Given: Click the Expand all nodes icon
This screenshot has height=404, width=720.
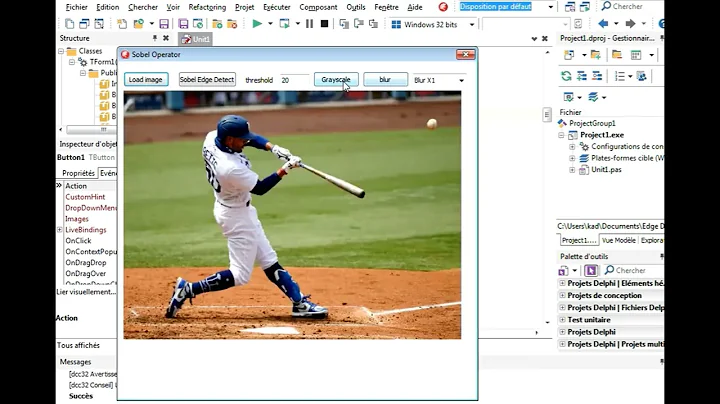Looking at the screenshot, I should [x=582, y=76].
